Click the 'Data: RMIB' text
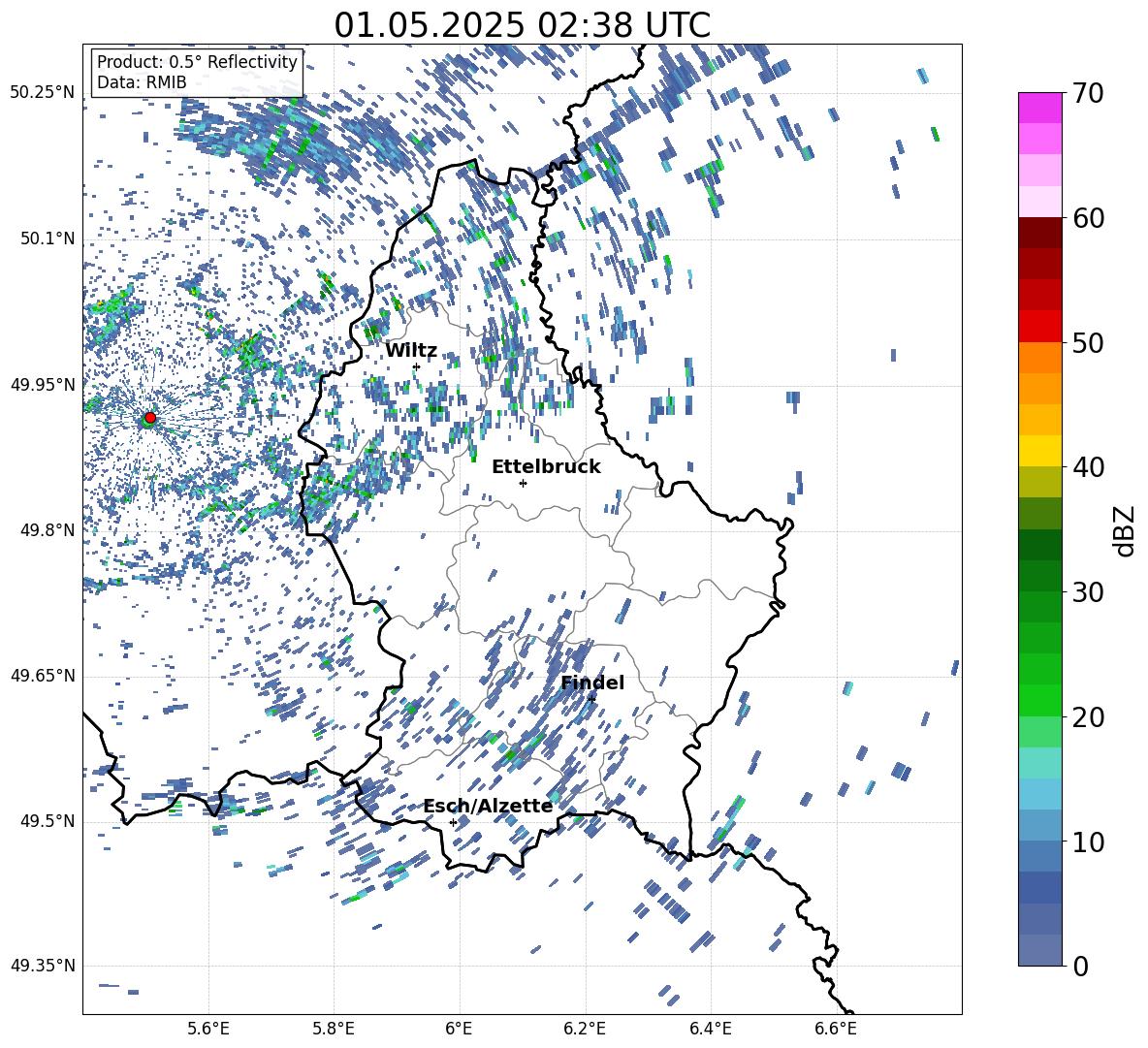Image resolution: width=1148 pixels, height=1048 pixels. point(142,82)
